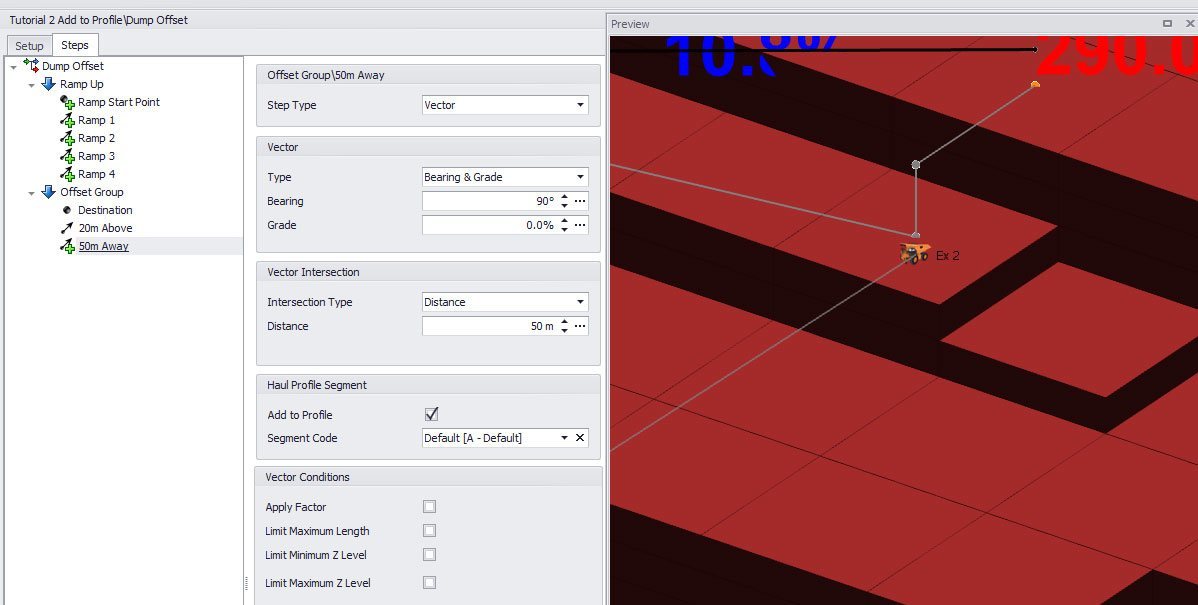Uncheck the Add to Profile checkbox
1198x605 pixels.
pos(432,414)
